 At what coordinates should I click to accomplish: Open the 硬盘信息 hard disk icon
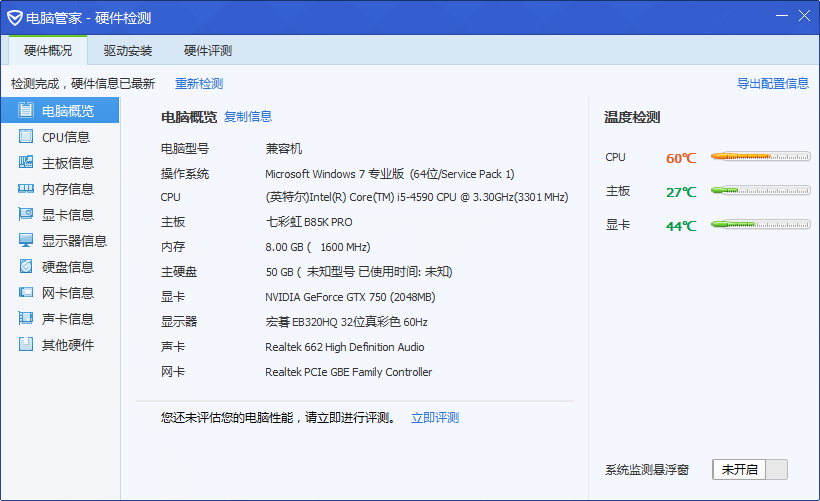26,266
